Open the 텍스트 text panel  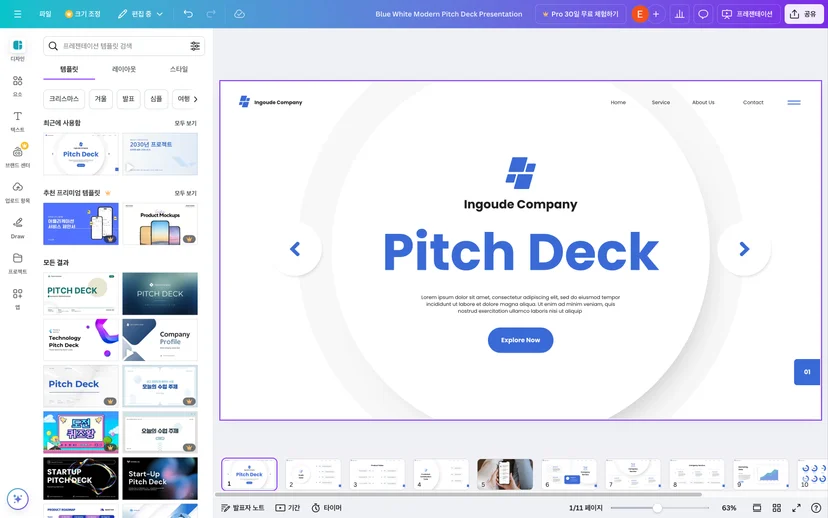17,121
